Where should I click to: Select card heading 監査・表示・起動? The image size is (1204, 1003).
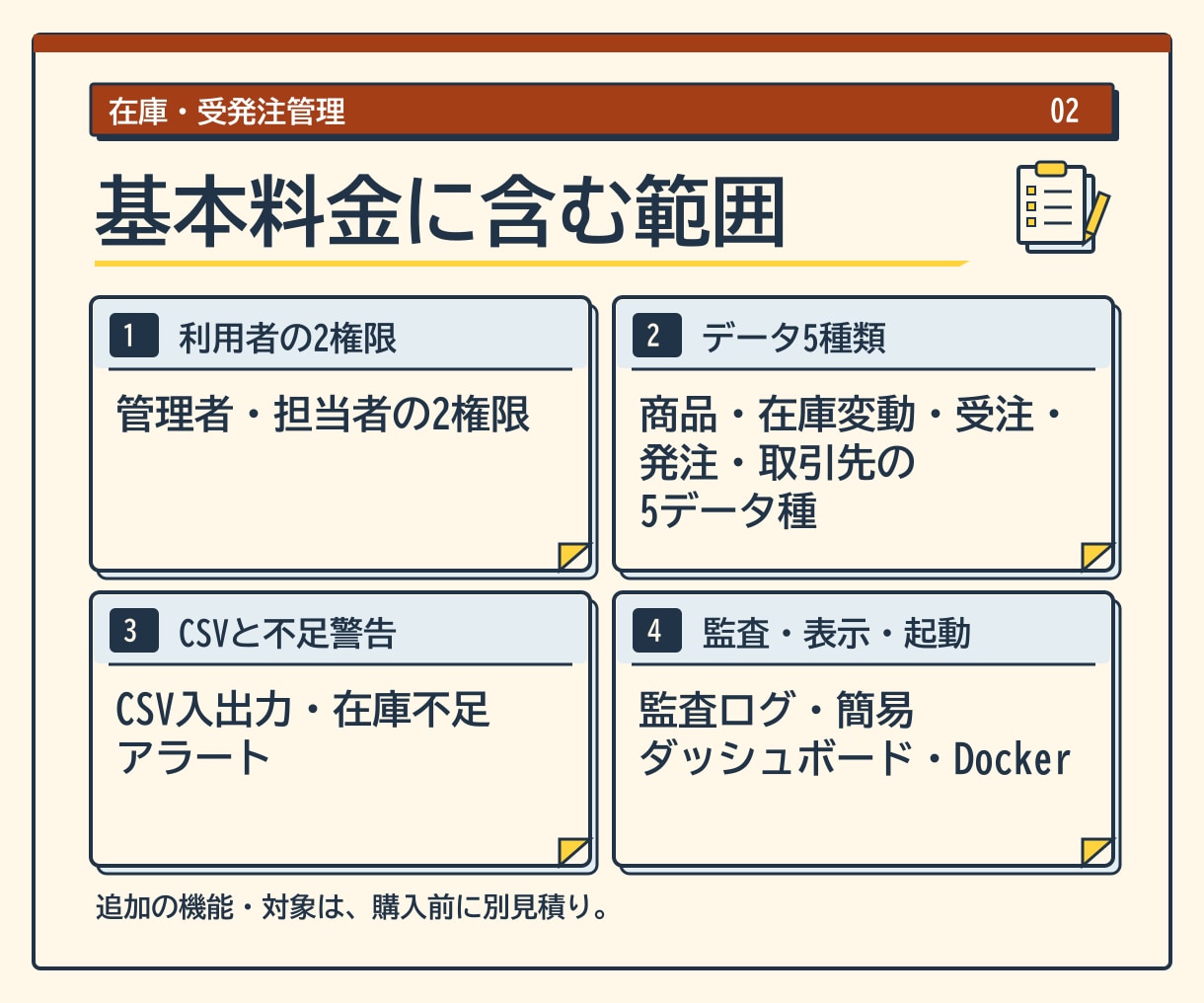837,633
